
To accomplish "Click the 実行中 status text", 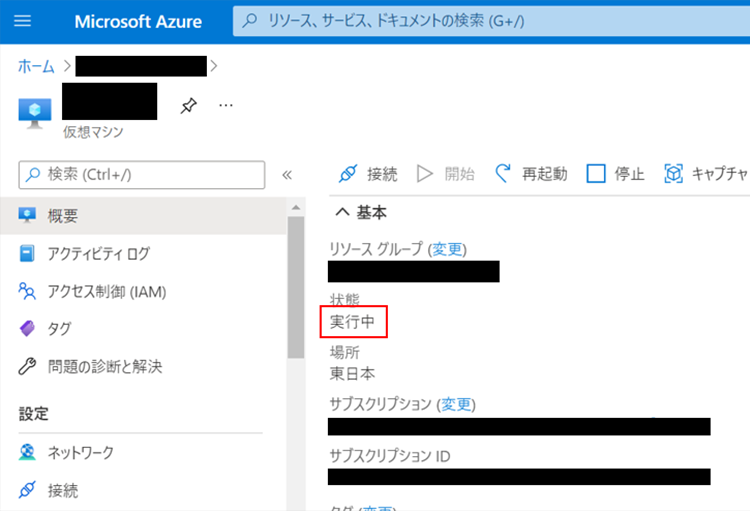I will (352, 322).
